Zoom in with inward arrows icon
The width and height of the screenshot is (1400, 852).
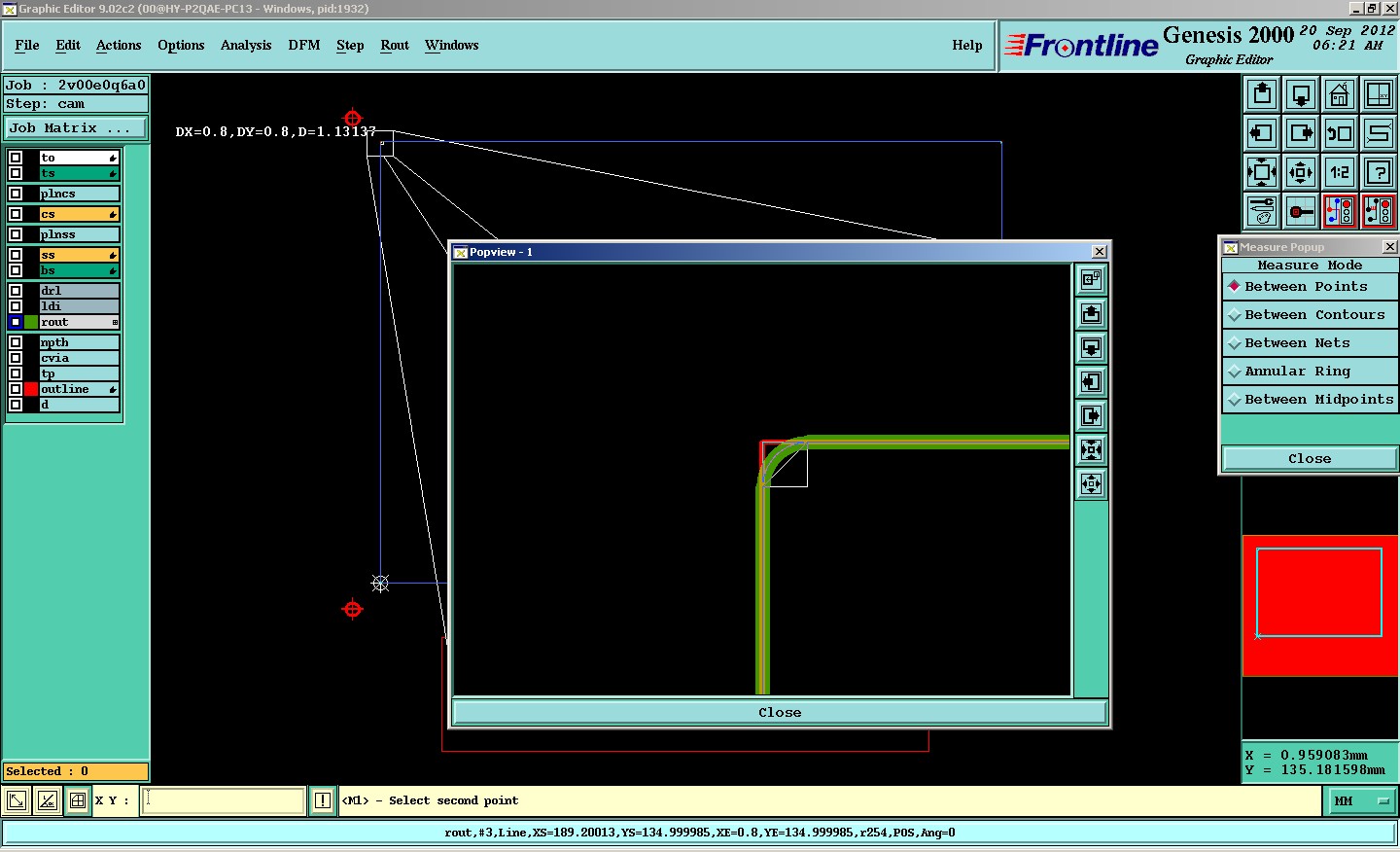[1262, 172]
